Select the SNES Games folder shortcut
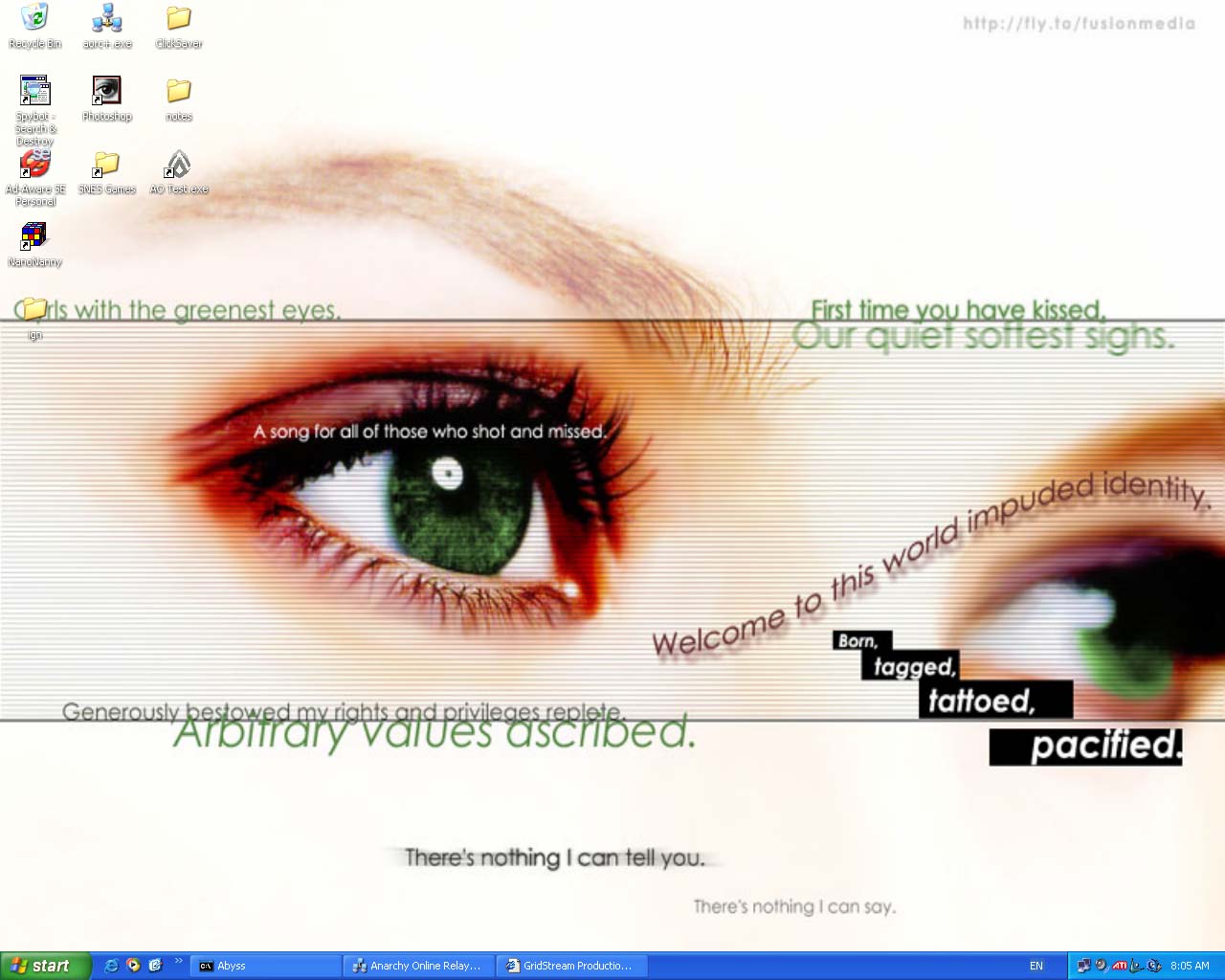1225x980 pixels. pyautogui.click(x=106, y=165)
